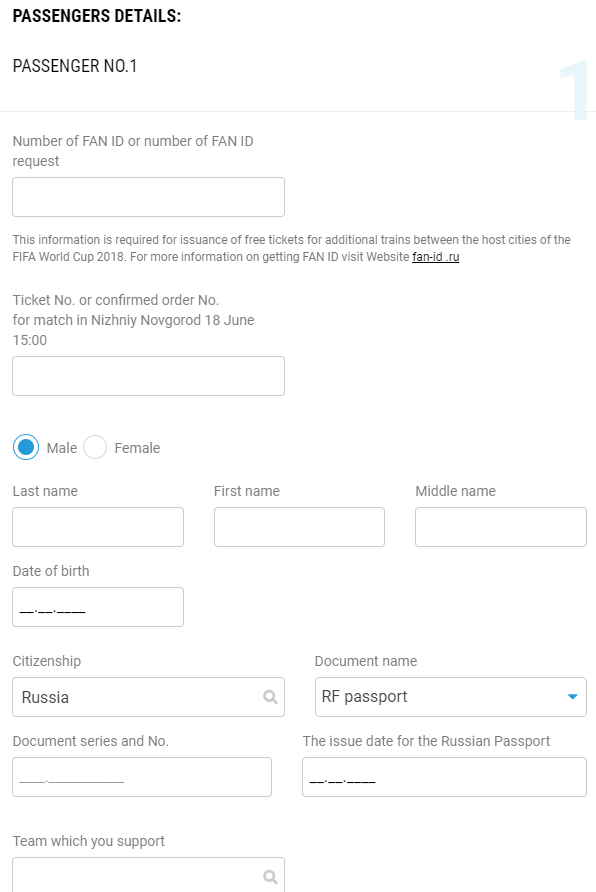Click the magnifier icon in team support field
This screenshot has width=596, height=892.
[270, 877]
